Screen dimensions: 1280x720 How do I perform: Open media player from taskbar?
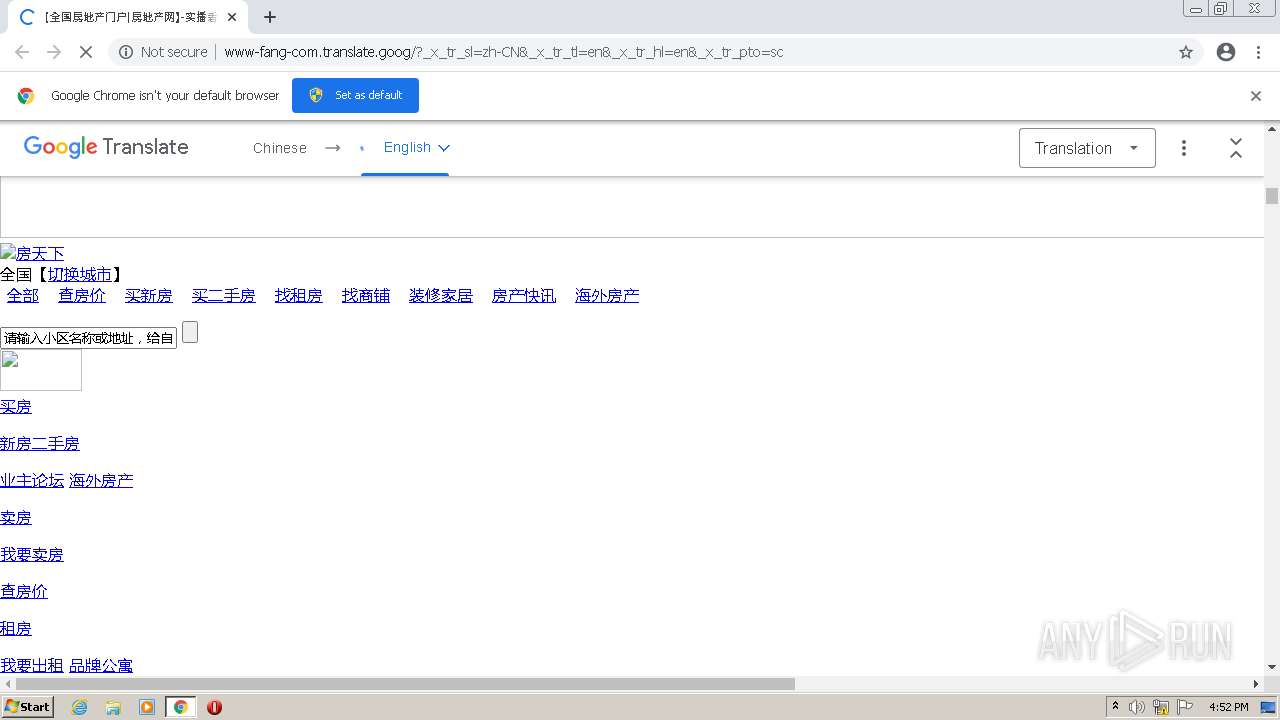(147, 707)
